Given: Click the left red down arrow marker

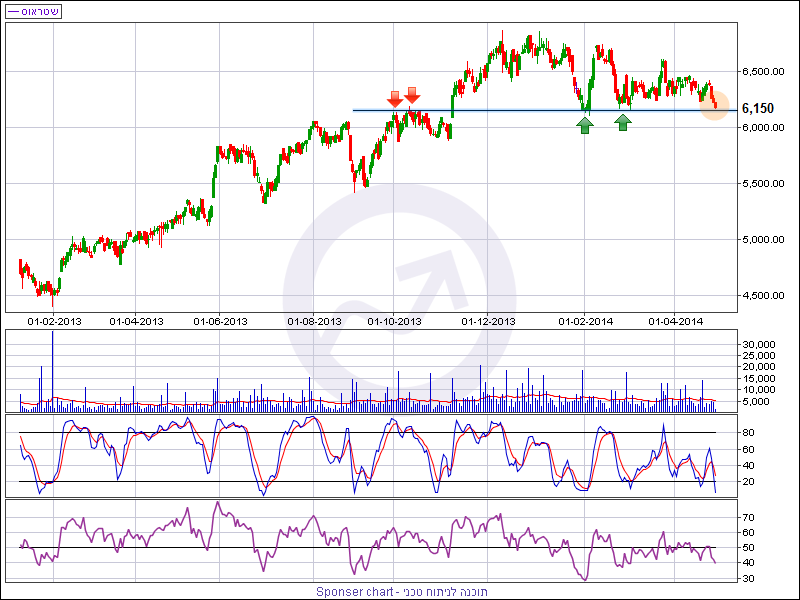Looking at the screenshot, I should click(395, 97).
